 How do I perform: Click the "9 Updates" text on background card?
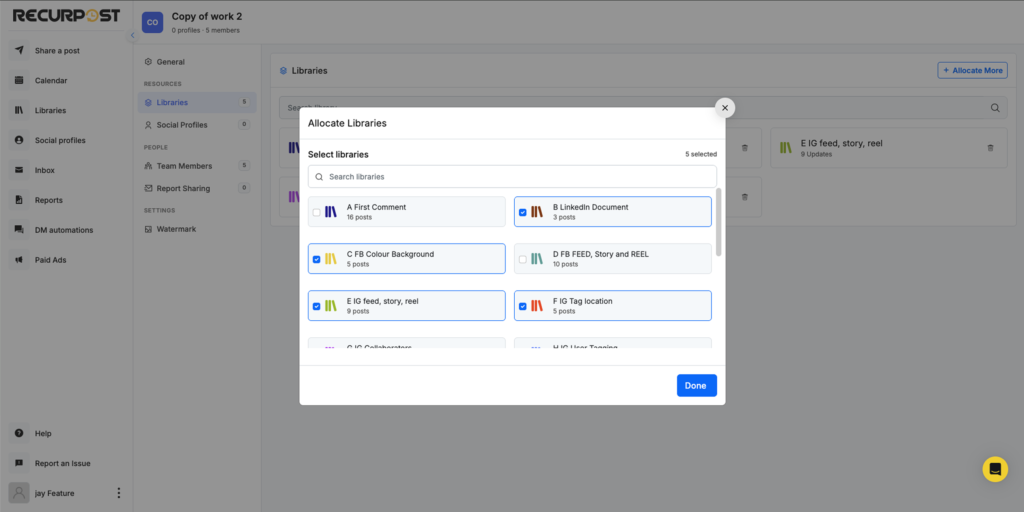tap(816, 155)
